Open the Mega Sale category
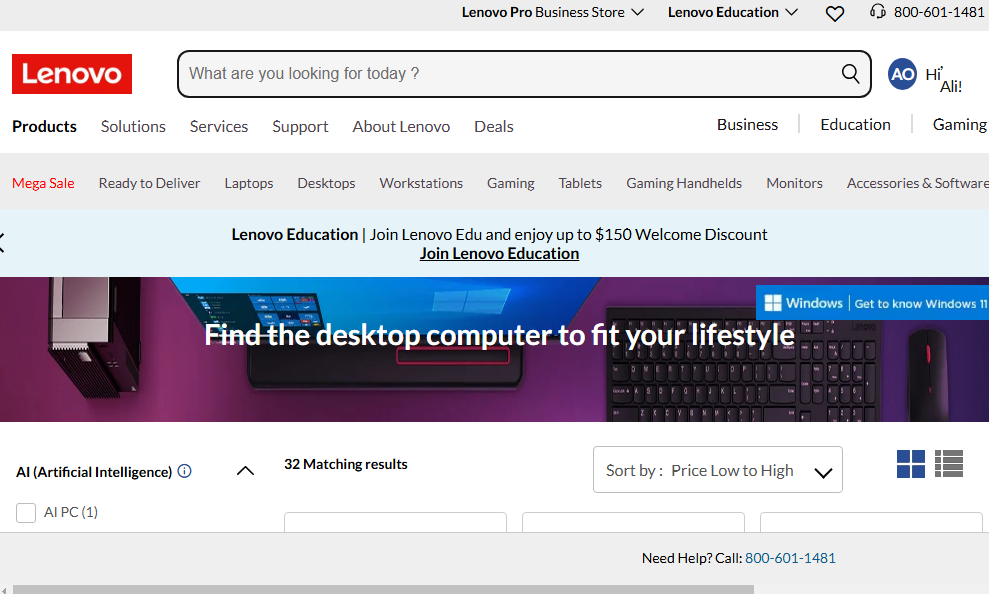The image size is (989, 594). 43,183
